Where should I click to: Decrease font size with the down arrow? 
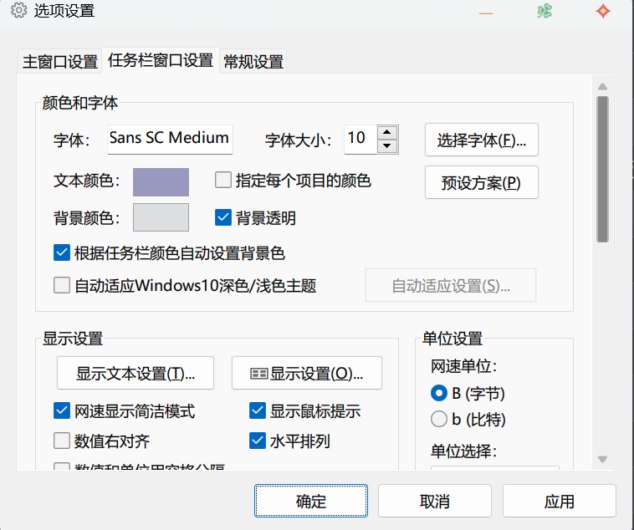coord(387,146)
